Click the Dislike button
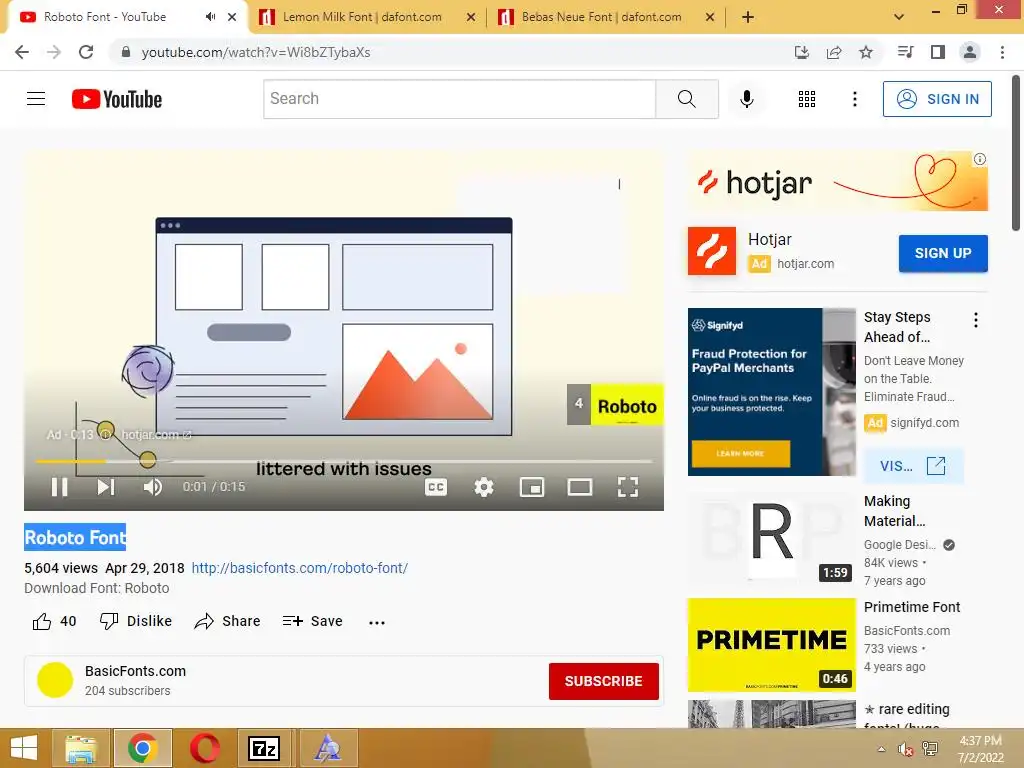The height and width of the screenshot is (768, 1024). pos(136,621)
